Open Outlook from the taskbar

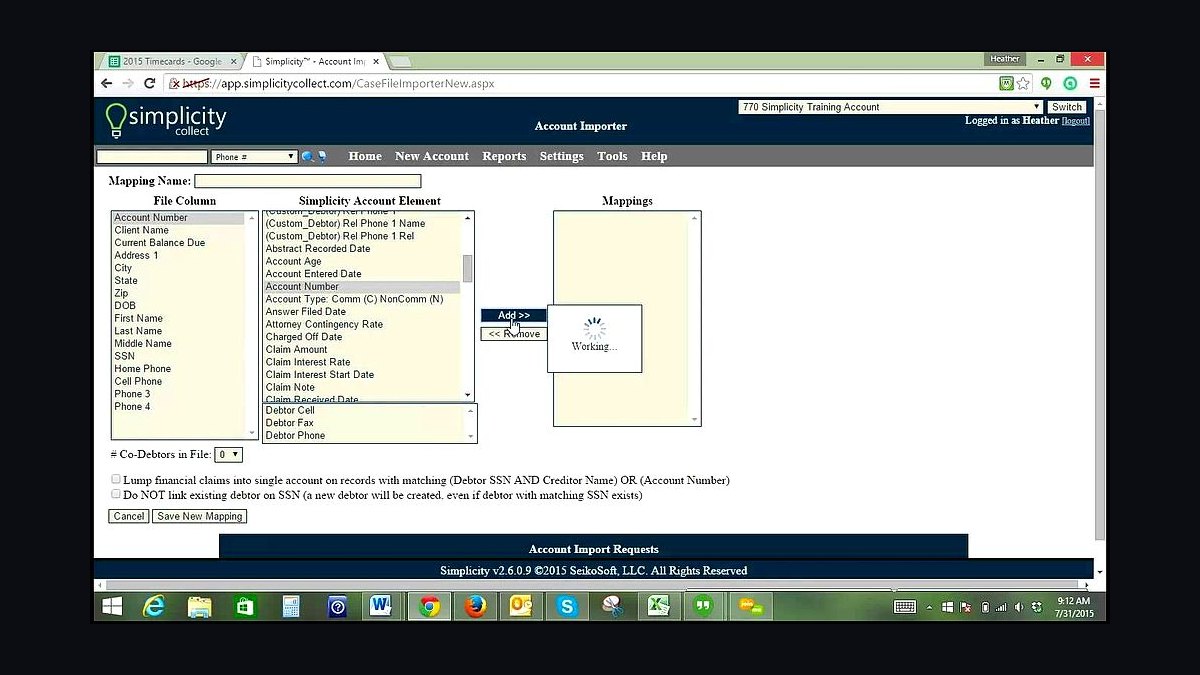[522, 606]
